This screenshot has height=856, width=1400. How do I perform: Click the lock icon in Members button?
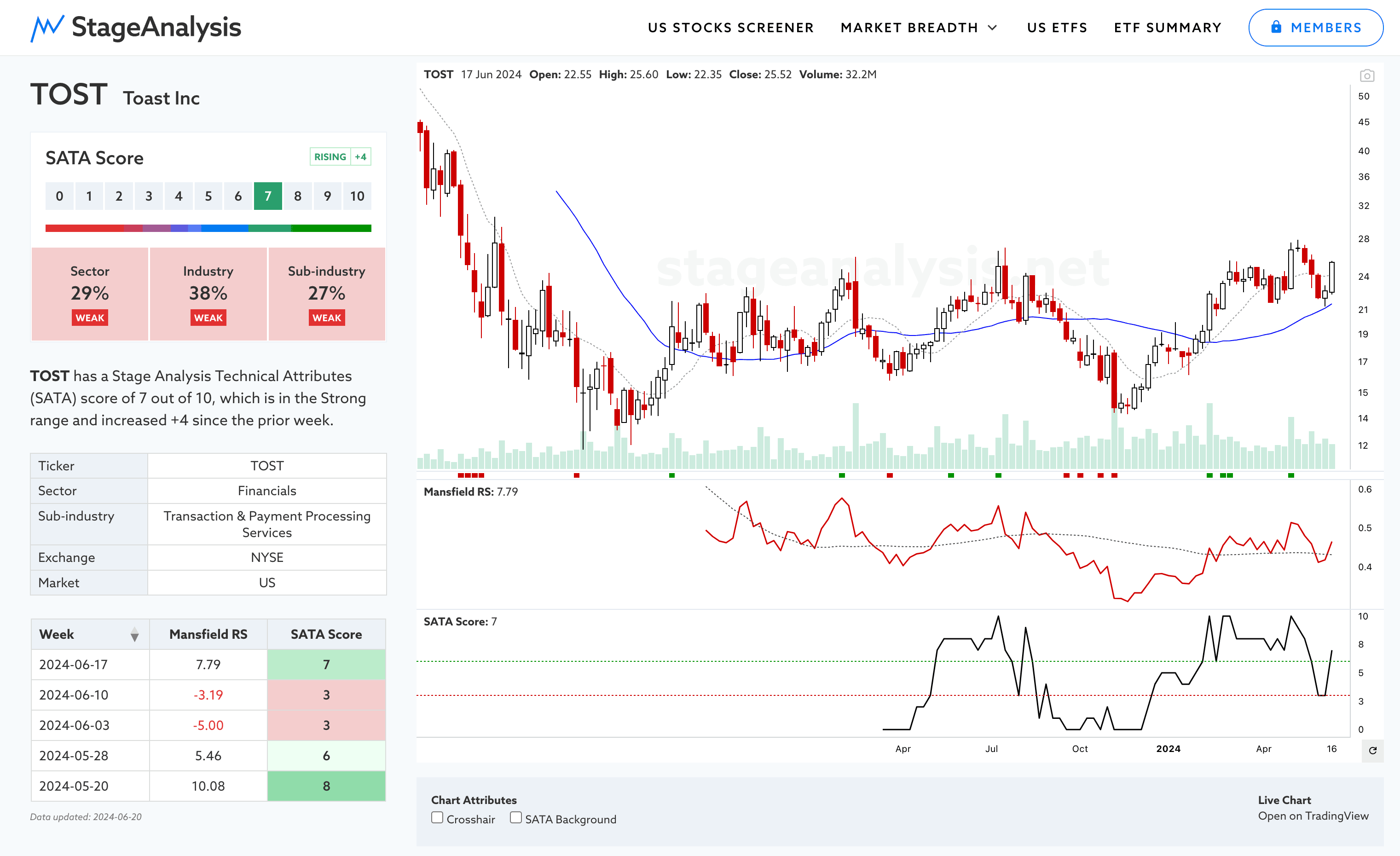[1276, 27]
